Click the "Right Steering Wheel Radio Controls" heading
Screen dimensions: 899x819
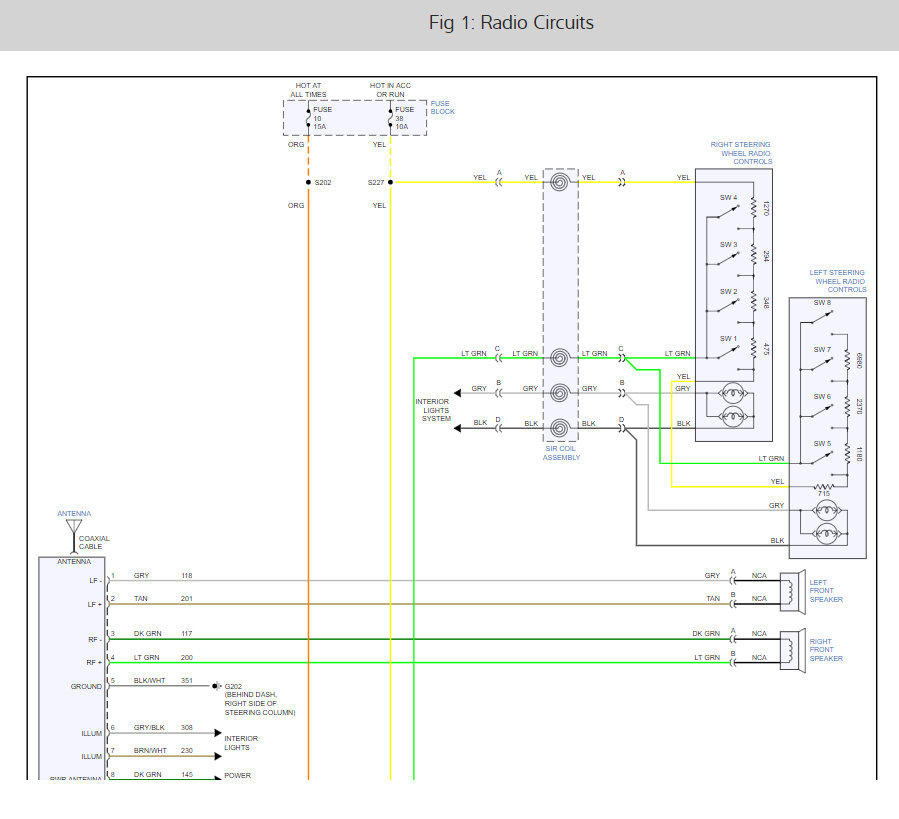pyautogui.click(x=740, y=153)
